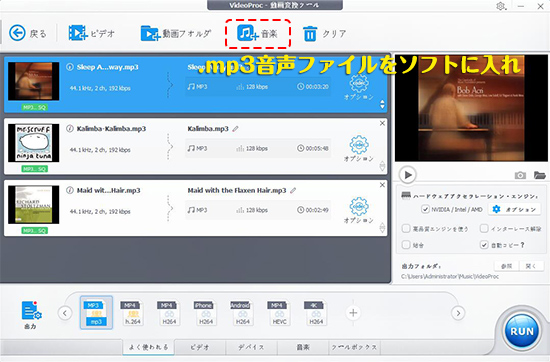This screenshot has height=362, width=550.
Task: Select MP4 H264 output preset
Action: point(169,313)
